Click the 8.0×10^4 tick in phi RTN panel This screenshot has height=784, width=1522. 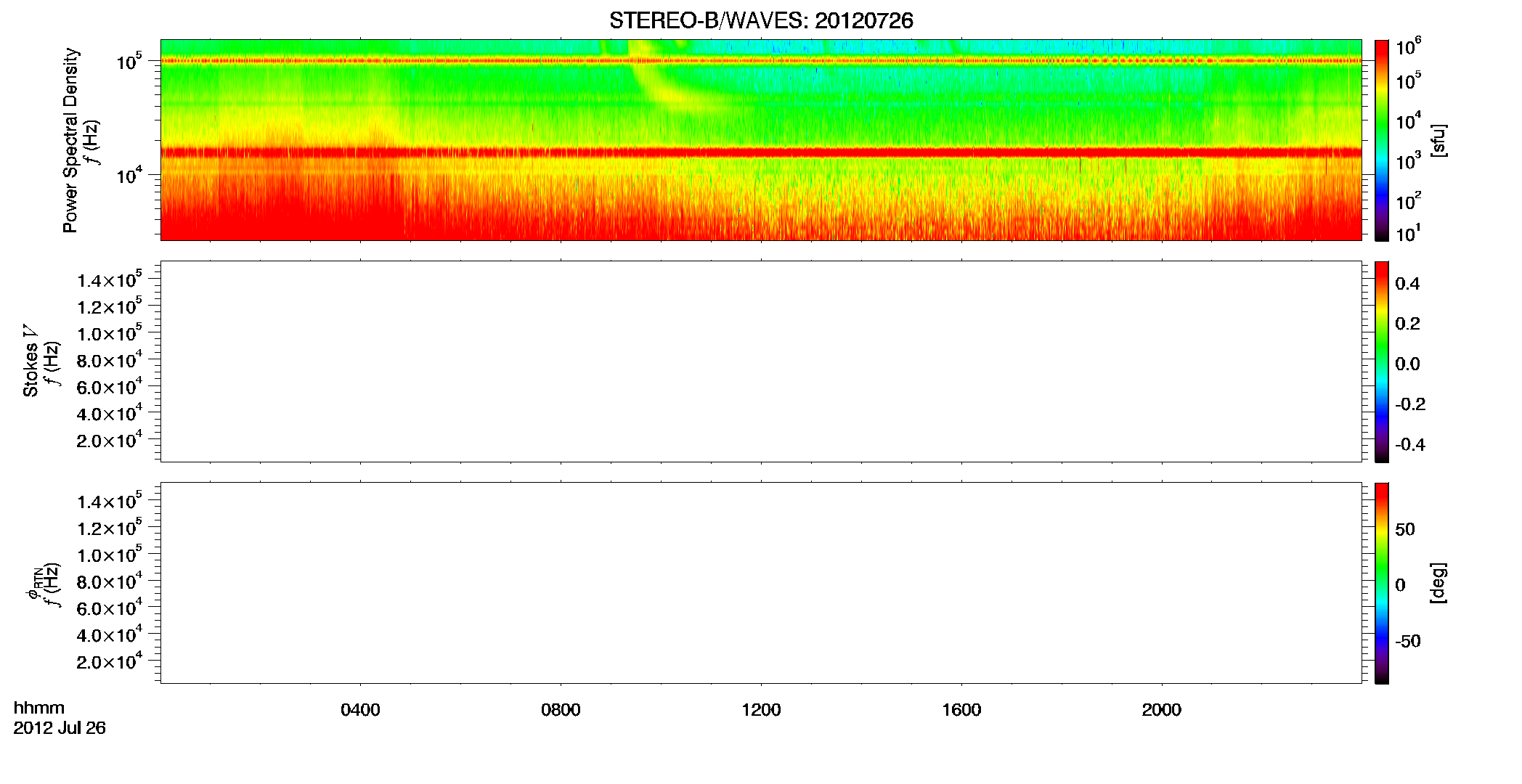pyautogui.click(x=109, y=581)
